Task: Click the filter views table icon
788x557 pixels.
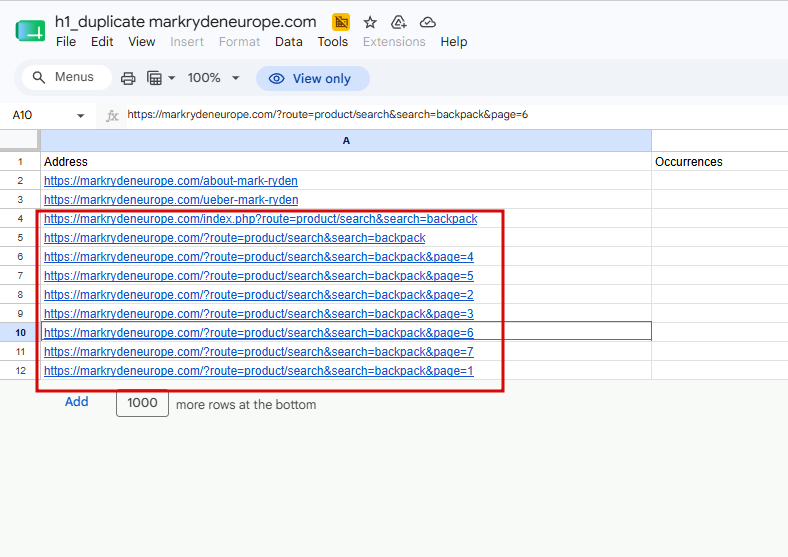Action: coord(154,78)
